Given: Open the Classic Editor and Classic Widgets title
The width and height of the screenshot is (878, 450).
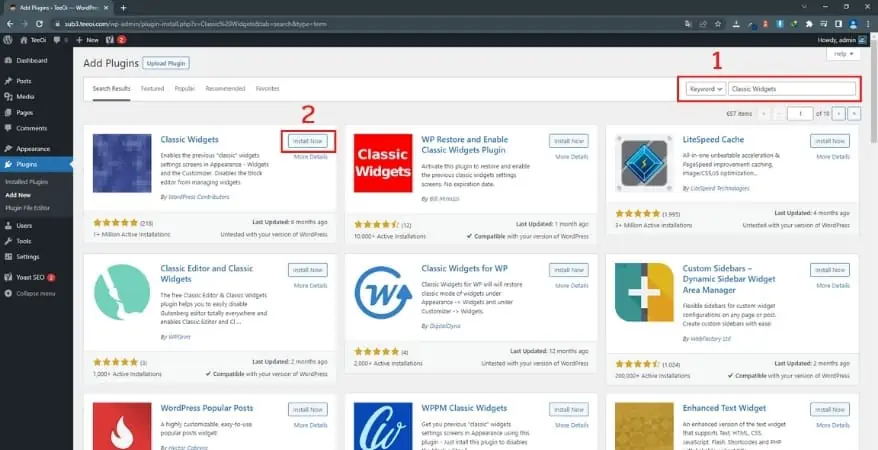Looking at the screenshot, I should point(207,274).
